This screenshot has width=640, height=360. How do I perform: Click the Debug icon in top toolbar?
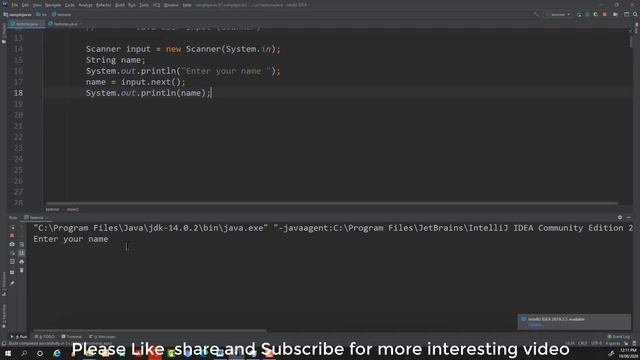click(x=587, y=15)
